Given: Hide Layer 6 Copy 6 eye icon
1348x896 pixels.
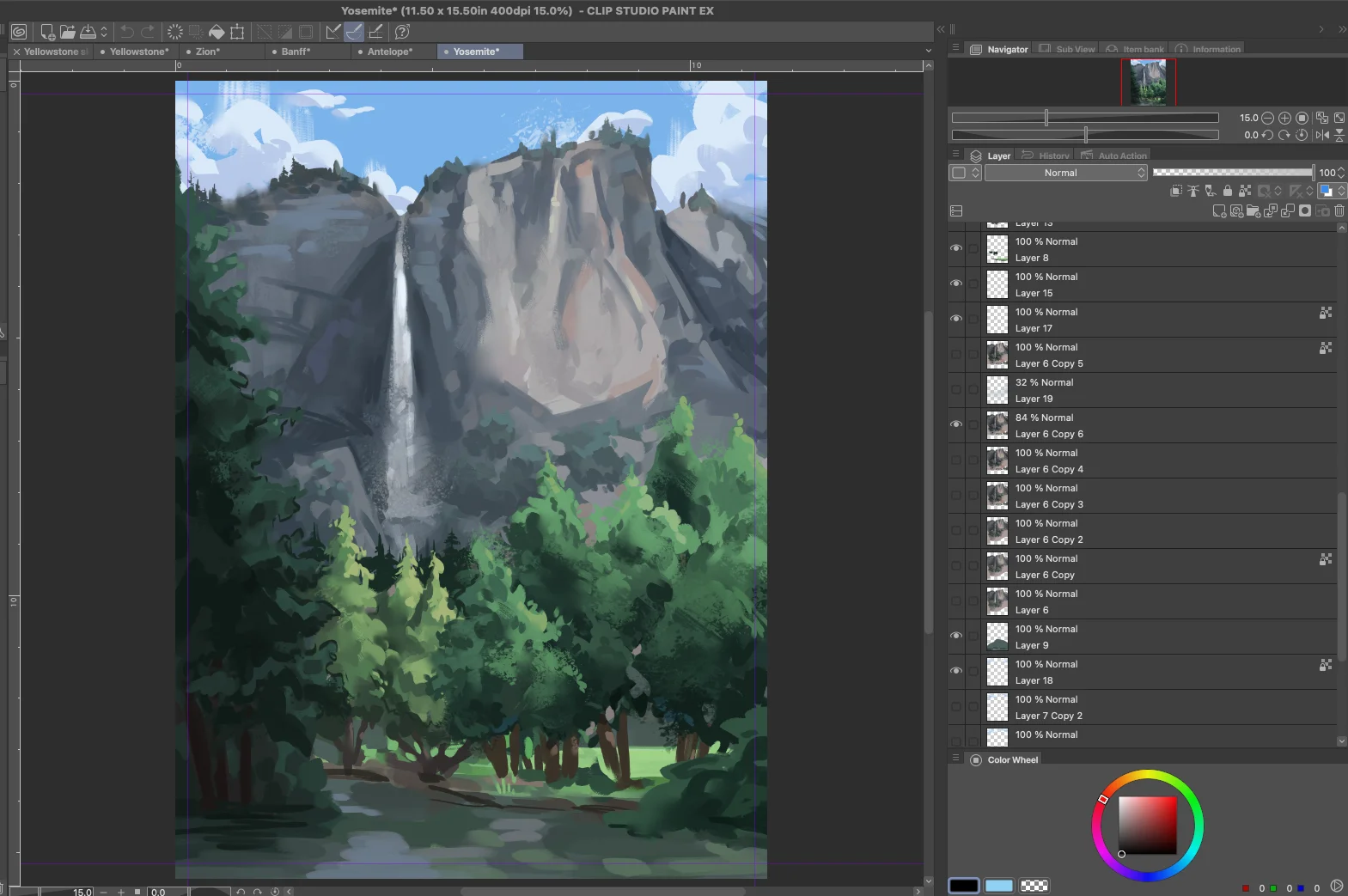Looking at the screenshot, I should [956, 424].
